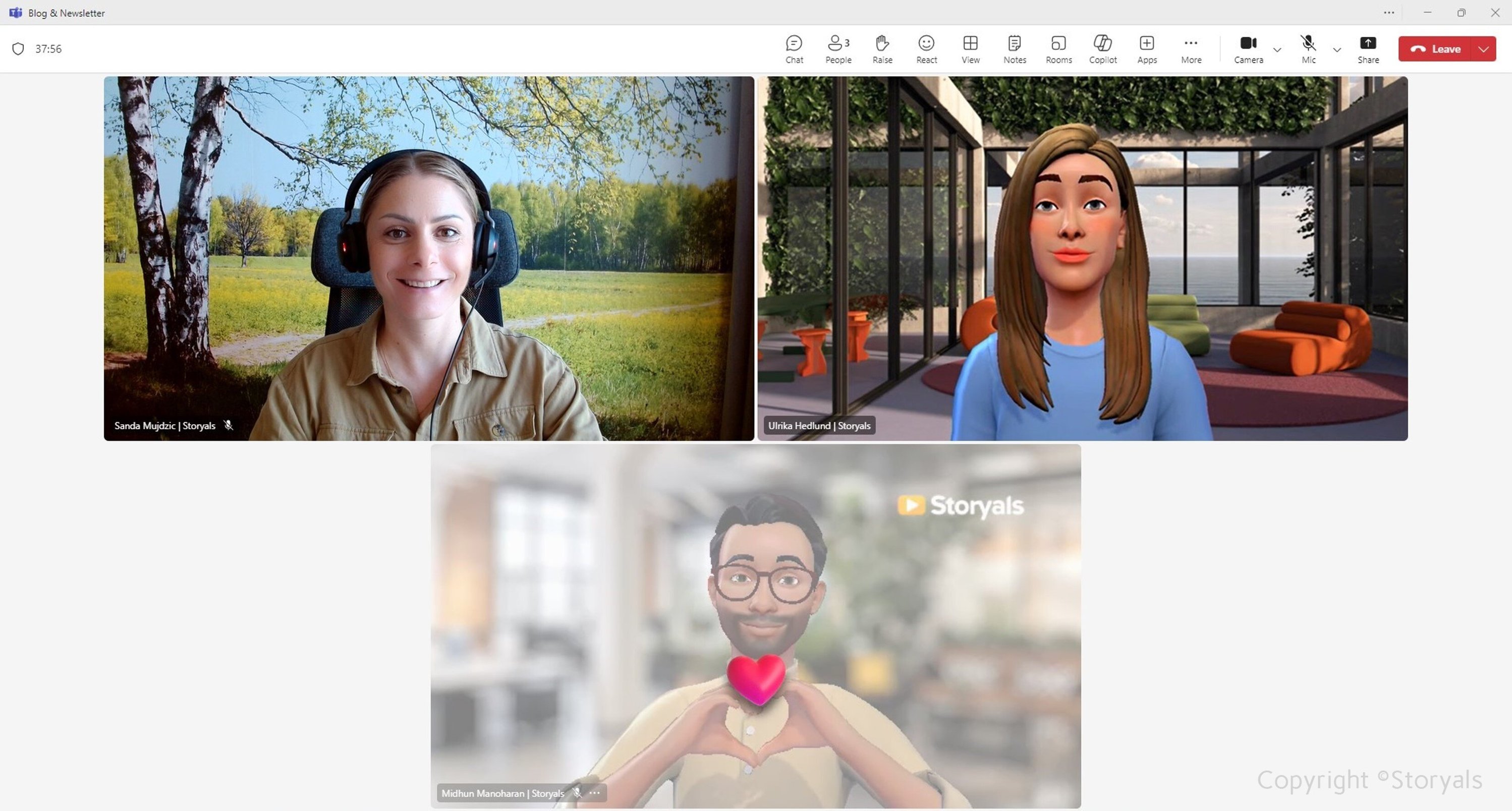Change layout with the View icon
Image resolution: width=1512 pixels, height=811 pixels.
click(x=970, y=48)
